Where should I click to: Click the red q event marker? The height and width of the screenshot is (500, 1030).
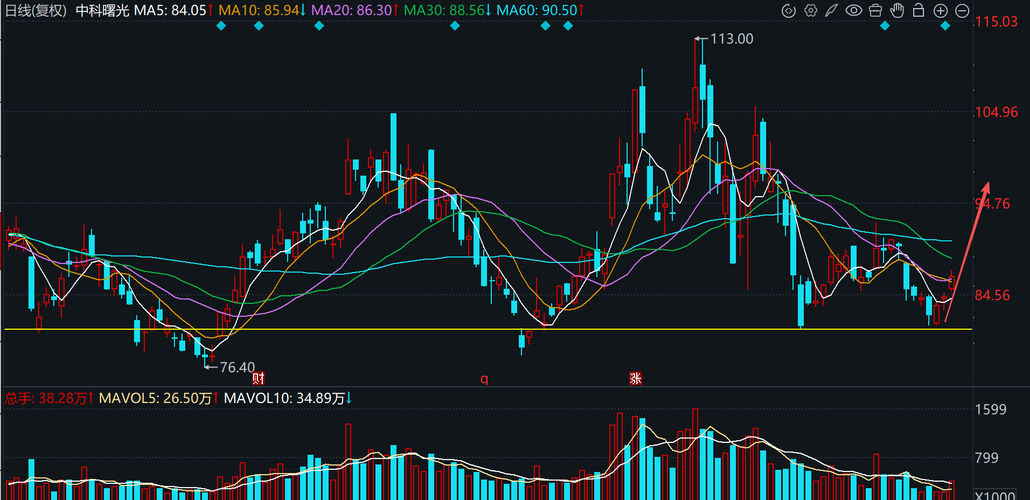pyautogui.click(x=484, y=378)
